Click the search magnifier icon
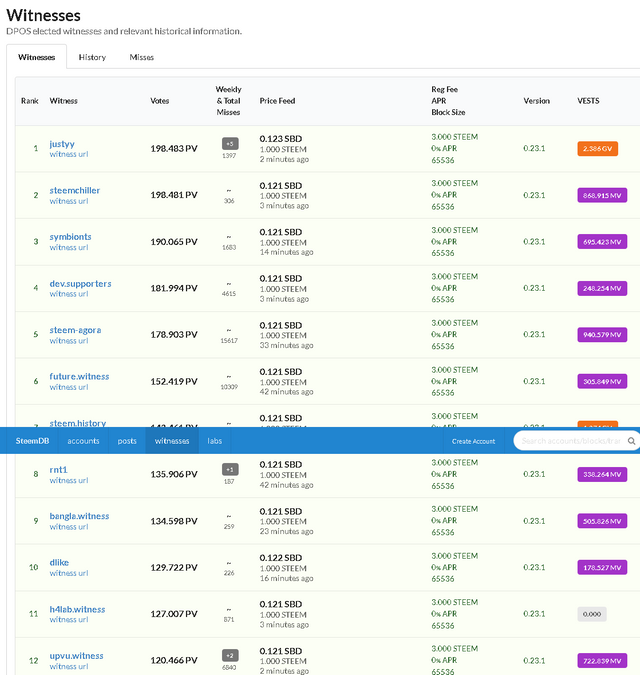 pos(631,441)
